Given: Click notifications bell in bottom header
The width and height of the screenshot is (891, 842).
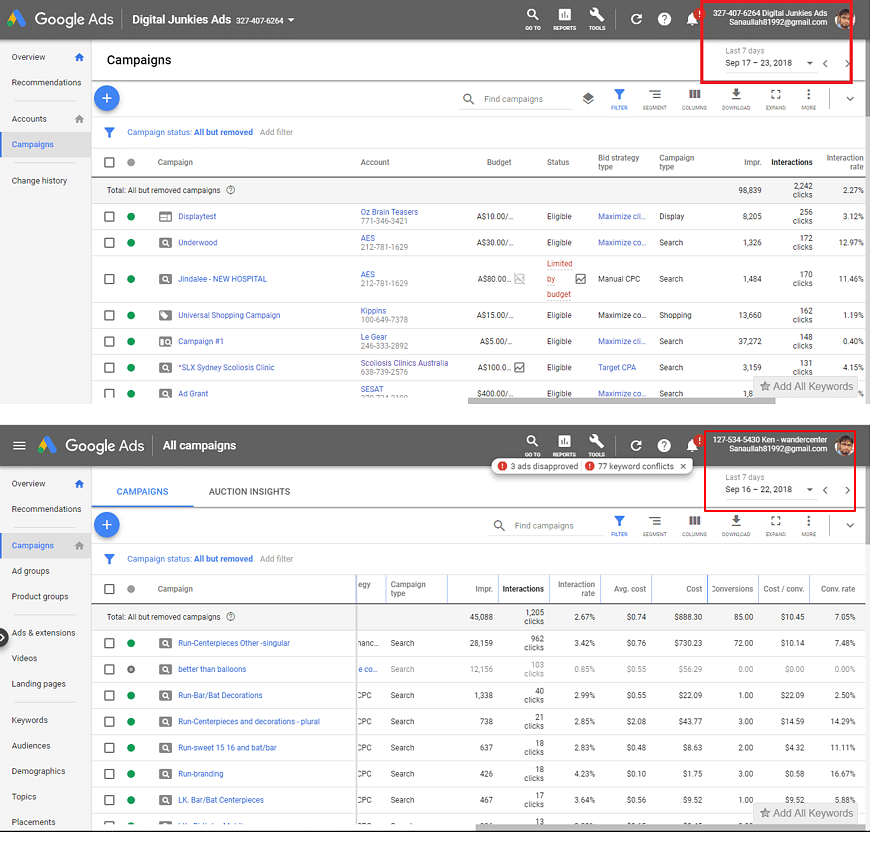Looking at the screenshot, I should [692, 445].
